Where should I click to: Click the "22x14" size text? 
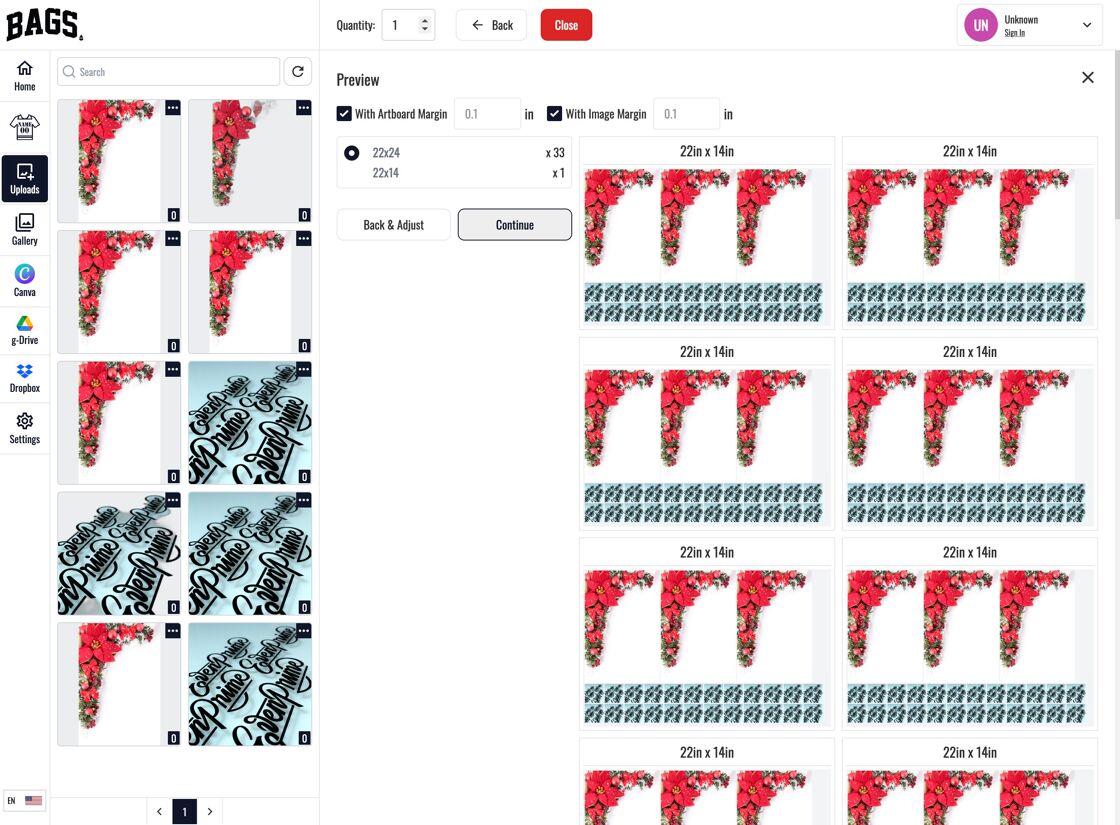coord(386,173)
